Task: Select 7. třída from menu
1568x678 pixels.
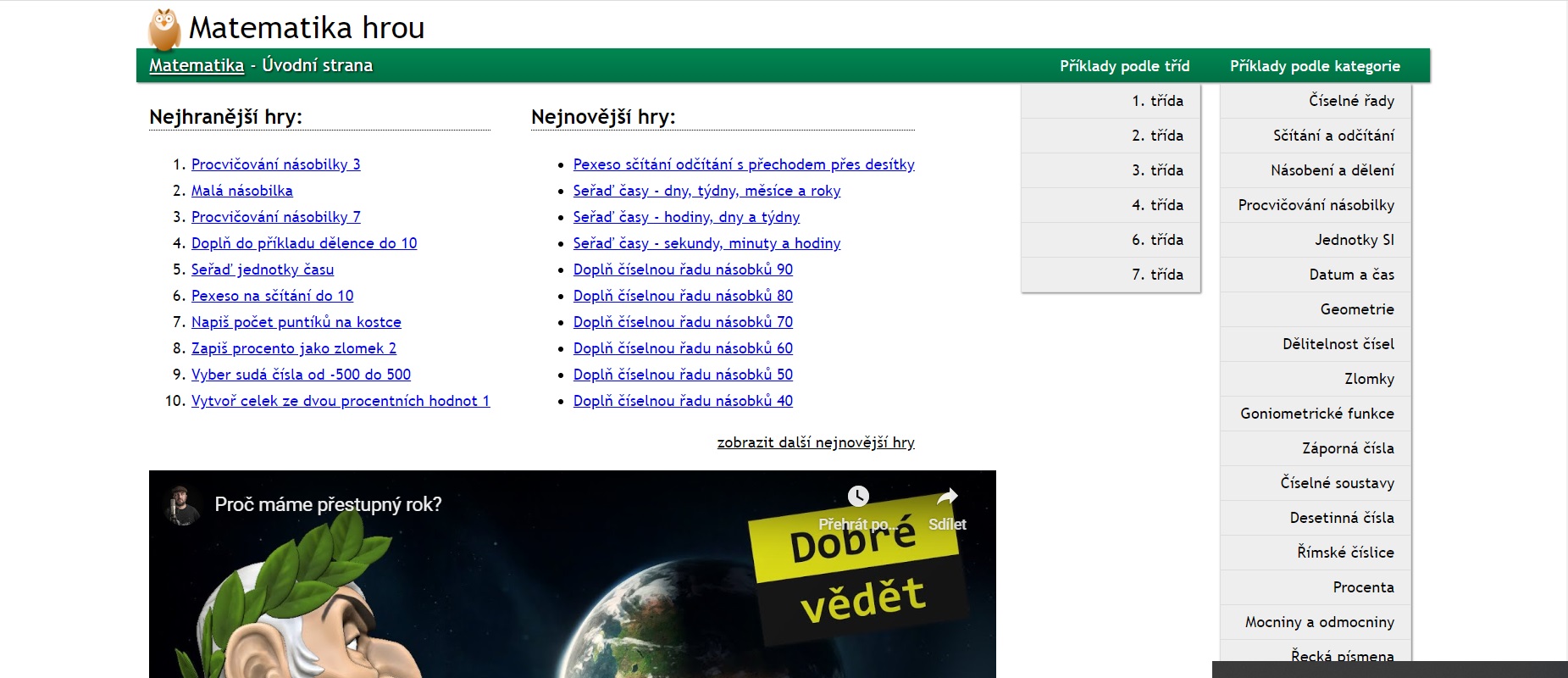Action: pos(1111,275)
